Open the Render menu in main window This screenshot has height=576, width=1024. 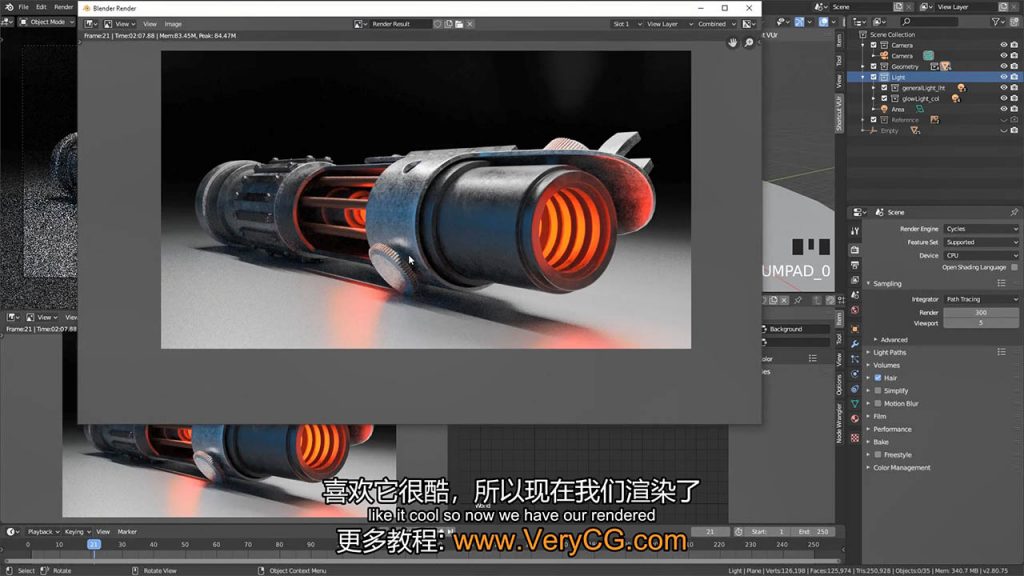coord(63,7)
